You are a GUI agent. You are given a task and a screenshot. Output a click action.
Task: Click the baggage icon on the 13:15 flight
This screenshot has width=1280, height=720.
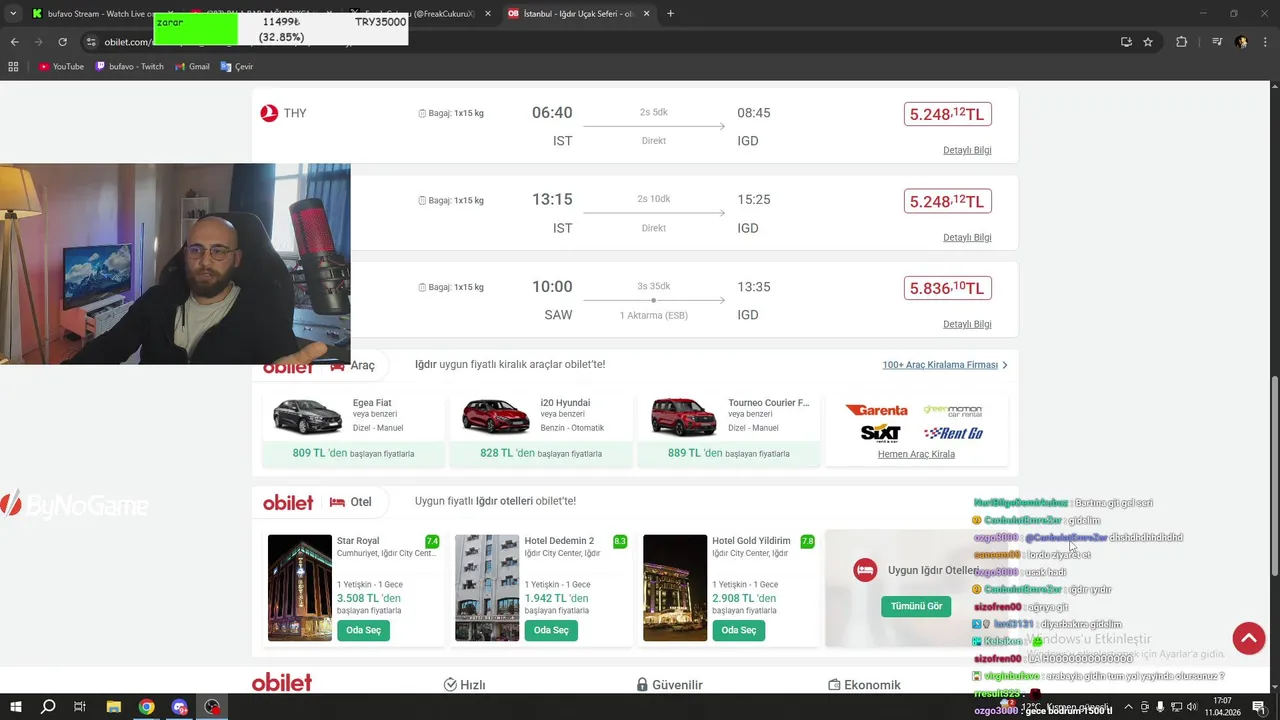coord(422,200)
